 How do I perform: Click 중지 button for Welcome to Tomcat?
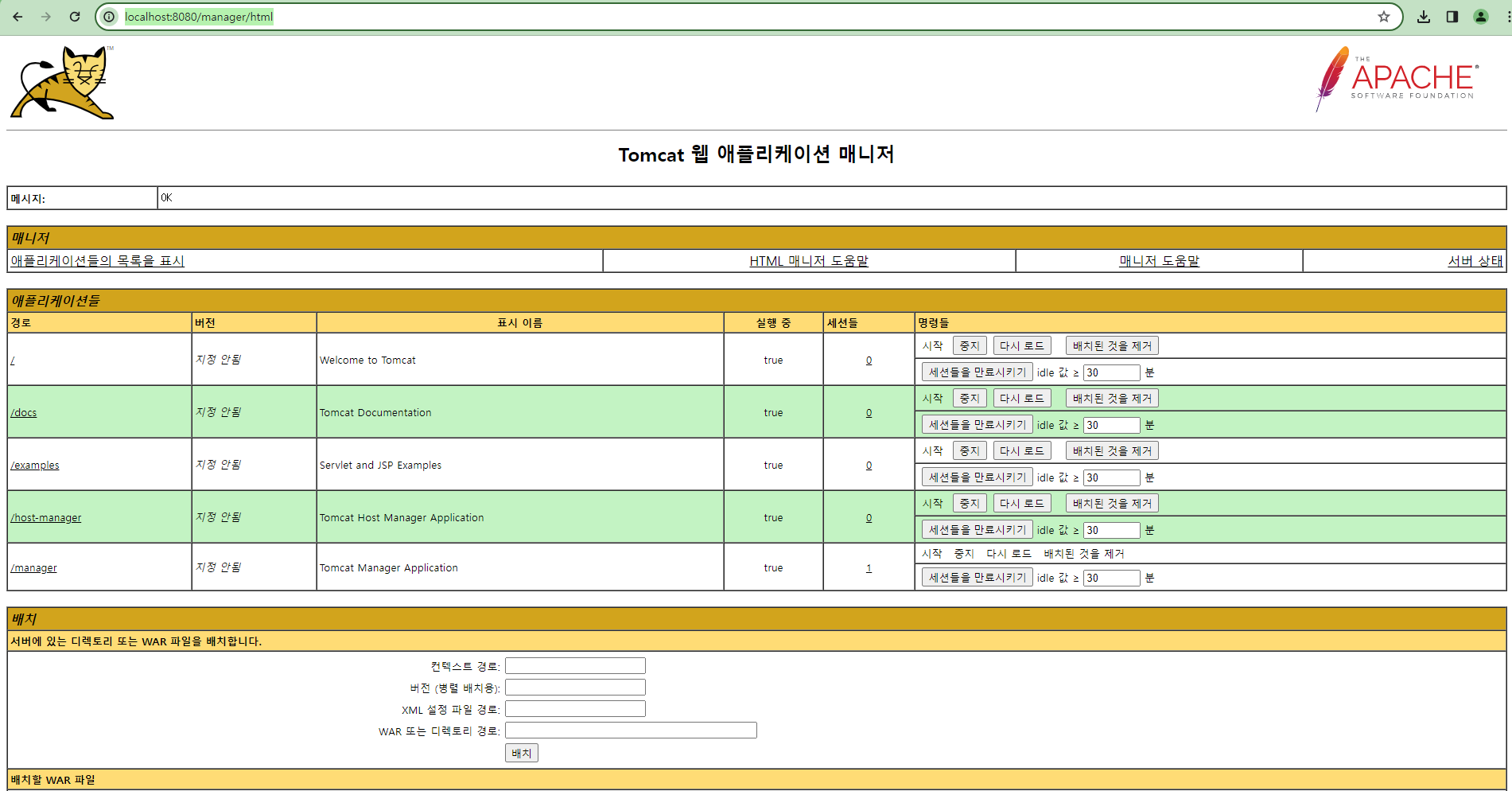[x=970, y=346]
